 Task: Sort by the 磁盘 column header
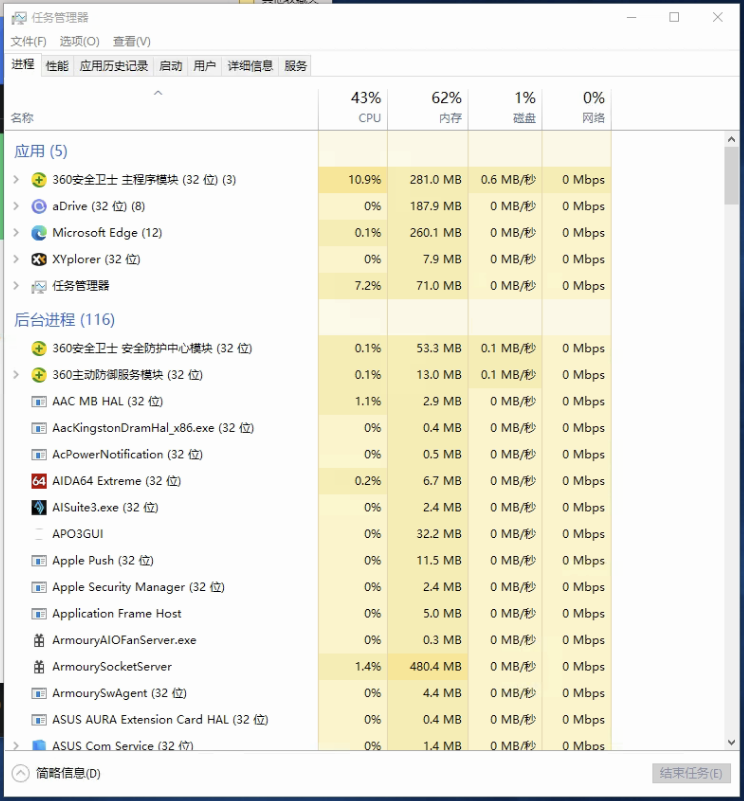click(x=505, y=109)
